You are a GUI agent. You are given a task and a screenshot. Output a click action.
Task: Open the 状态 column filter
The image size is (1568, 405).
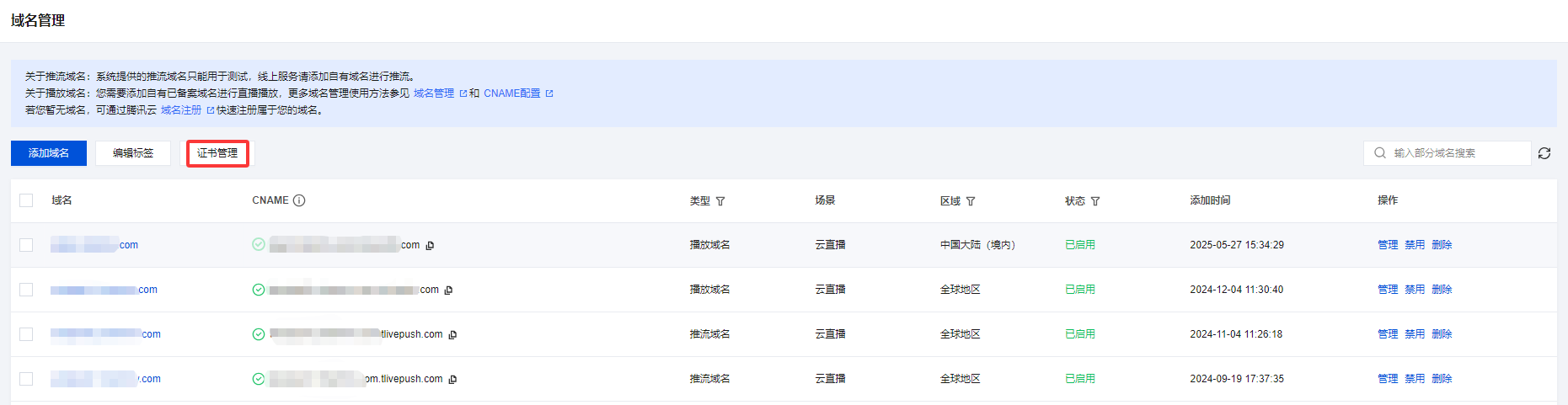[1095, 201]
